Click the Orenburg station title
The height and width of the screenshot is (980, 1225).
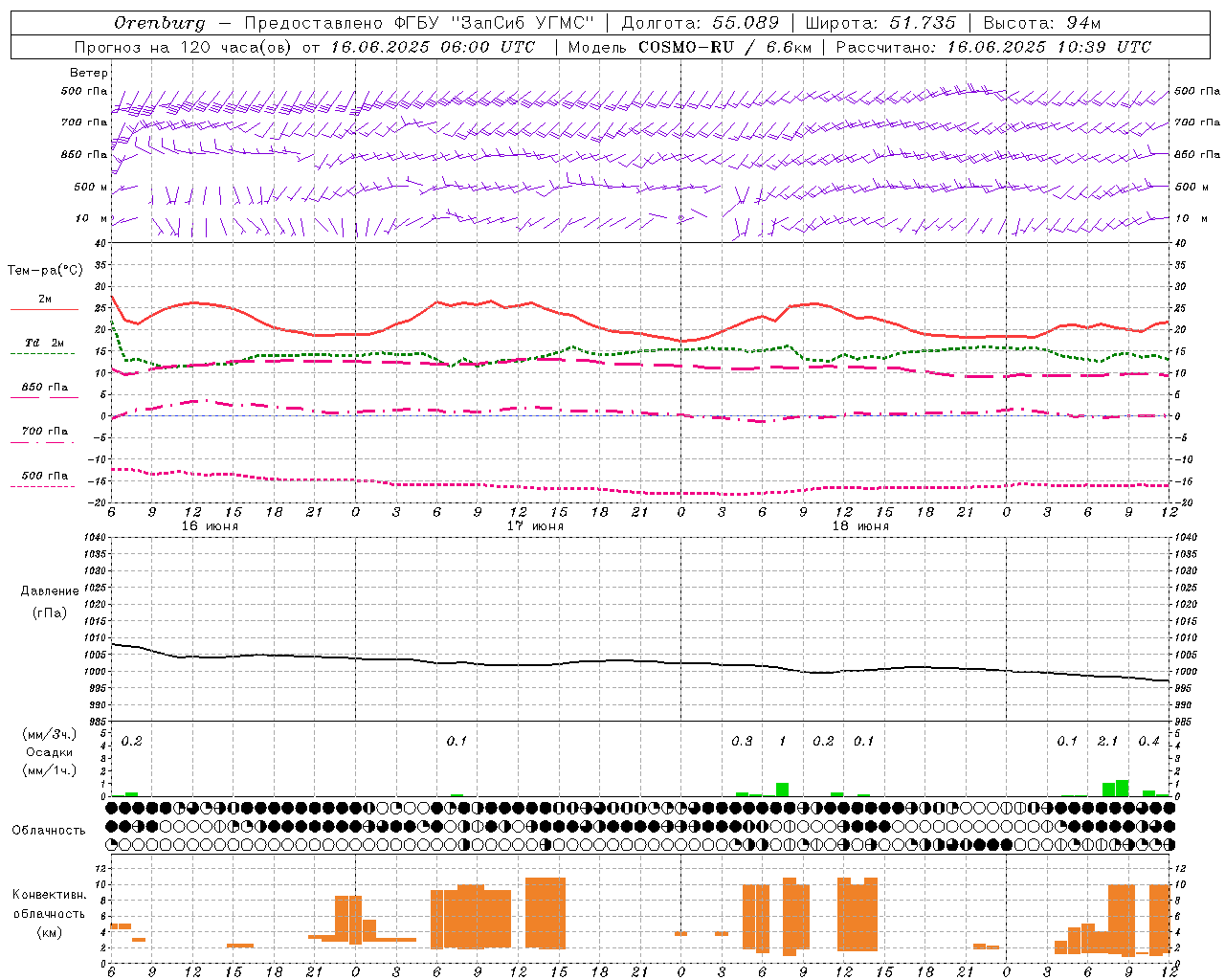tap(159, 23)
